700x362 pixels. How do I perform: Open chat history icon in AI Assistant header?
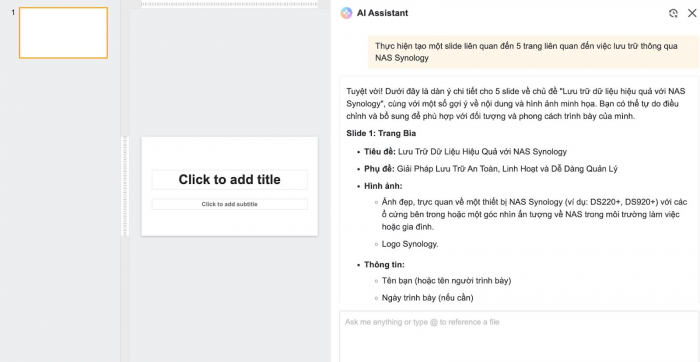(673, 13)
